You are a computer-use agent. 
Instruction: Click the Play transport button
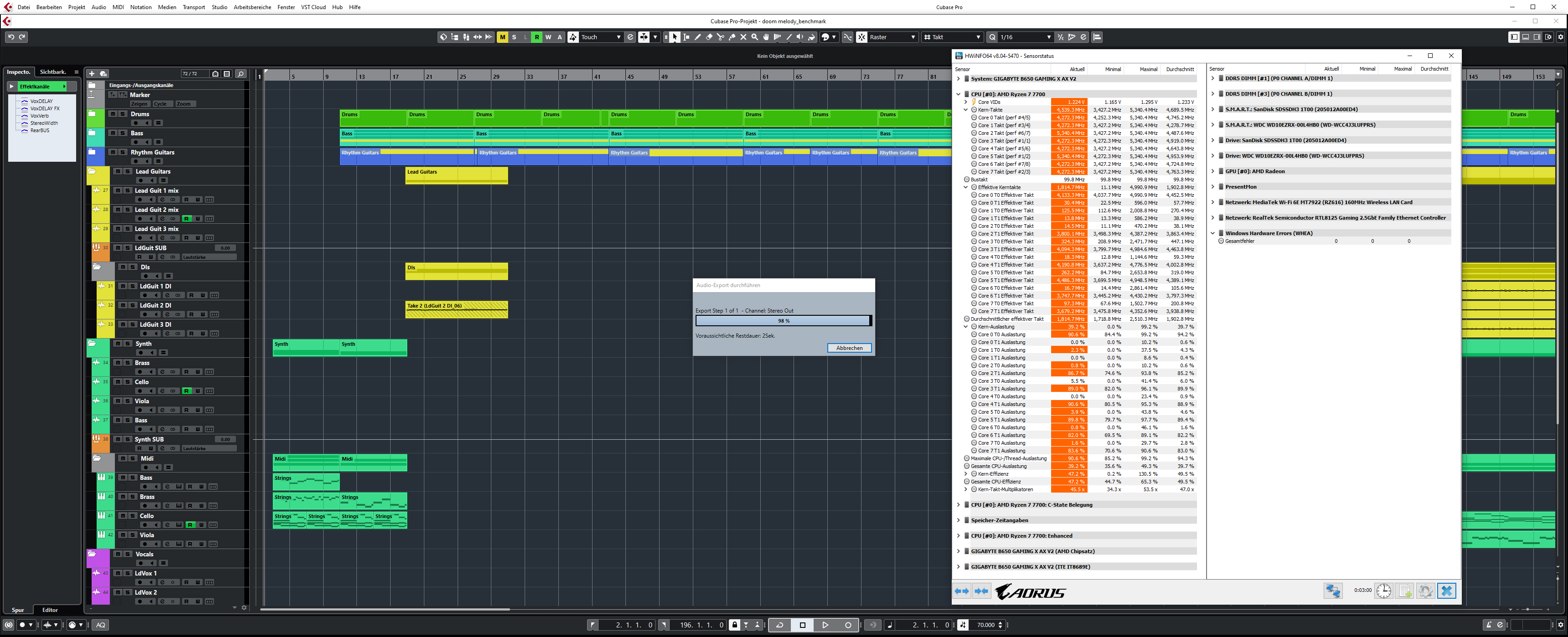coord(825,625)
